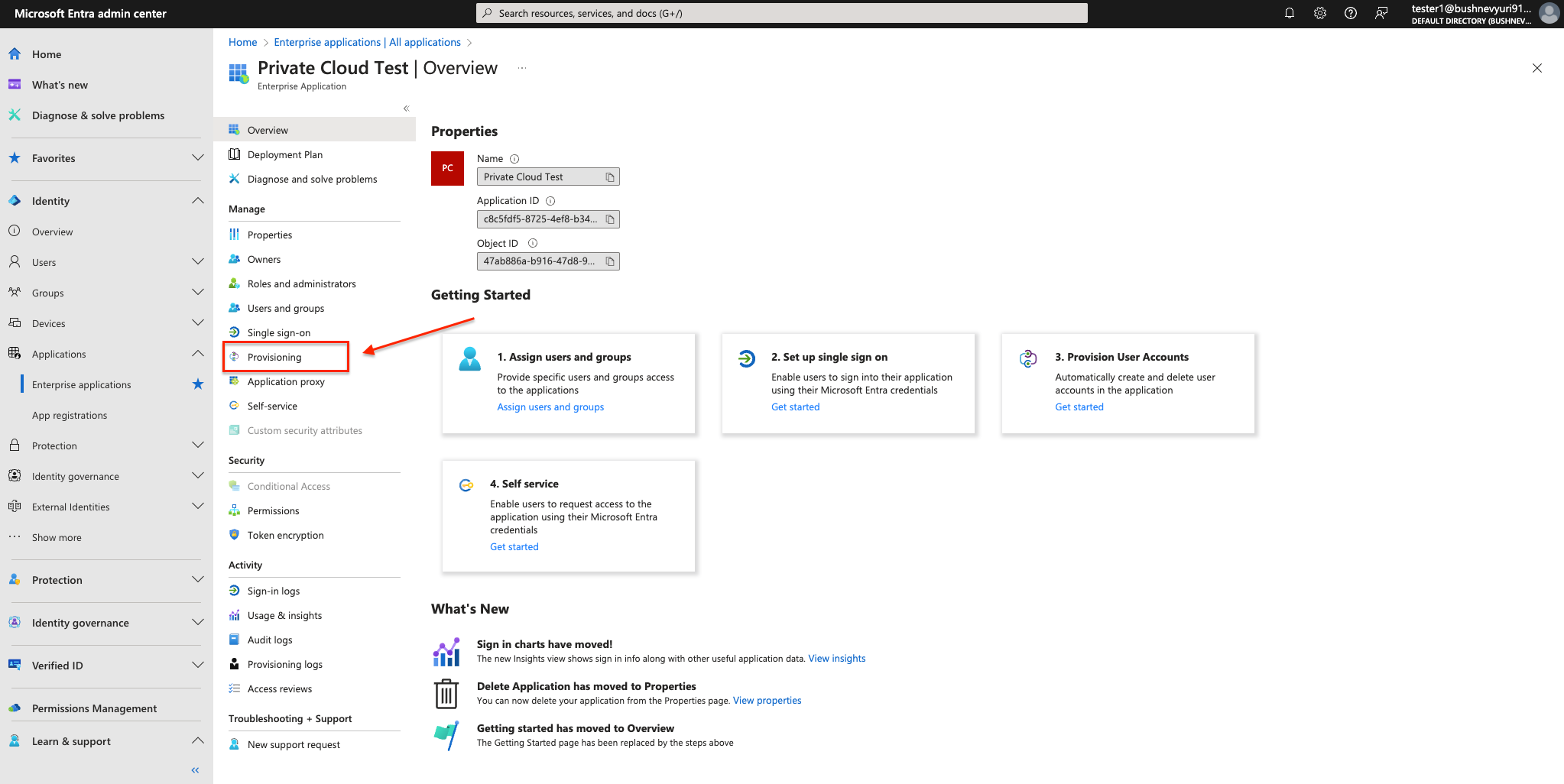Expand the Groups section
This screenshot has width=1564, height=784.
(x=198, y=293)
